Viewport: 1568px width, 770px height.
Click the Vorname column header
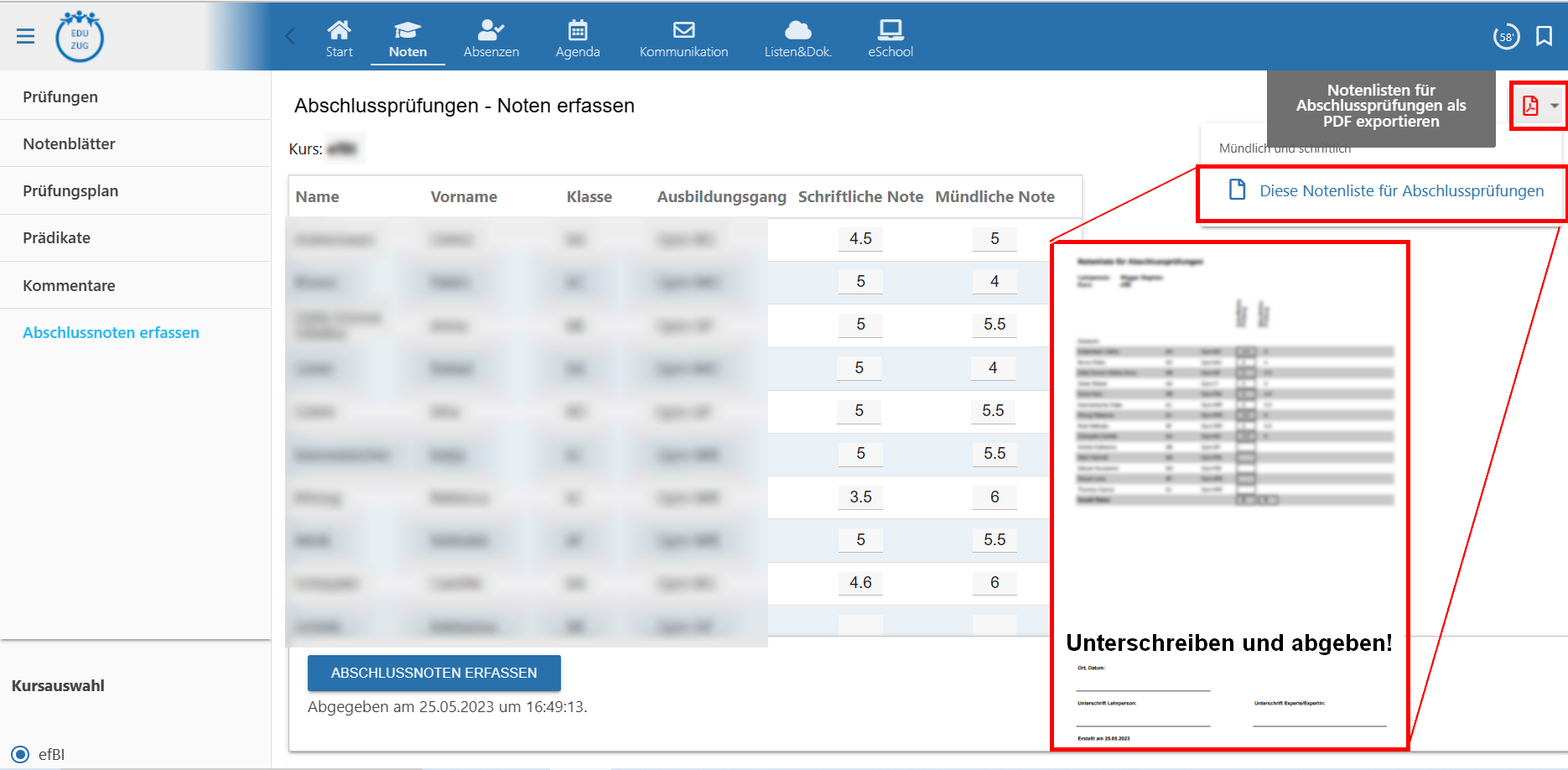coord(464,196)
